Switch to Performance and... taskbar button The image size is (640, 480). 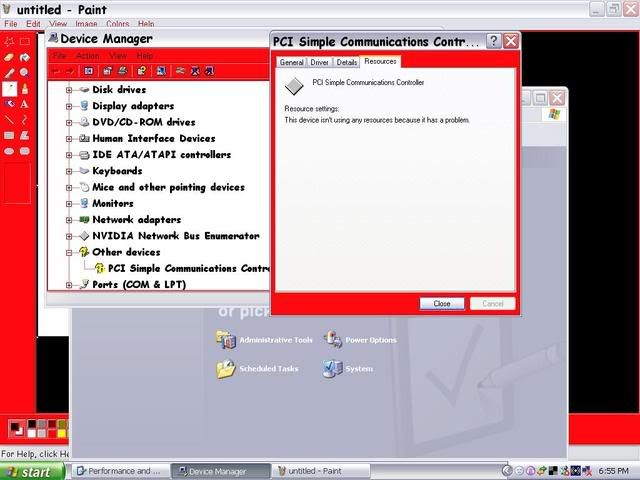point(122,471)
